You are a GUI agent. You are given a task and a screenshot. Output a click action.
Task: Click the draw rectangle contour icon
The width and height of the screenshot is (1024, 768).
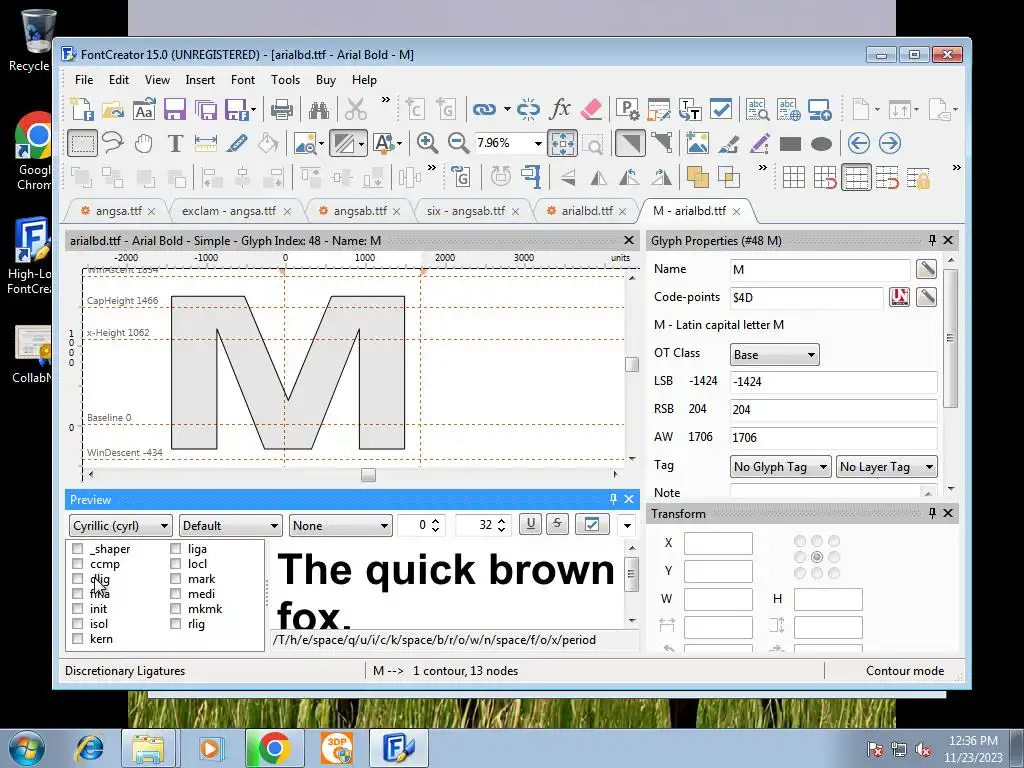[x=790, y=144]
